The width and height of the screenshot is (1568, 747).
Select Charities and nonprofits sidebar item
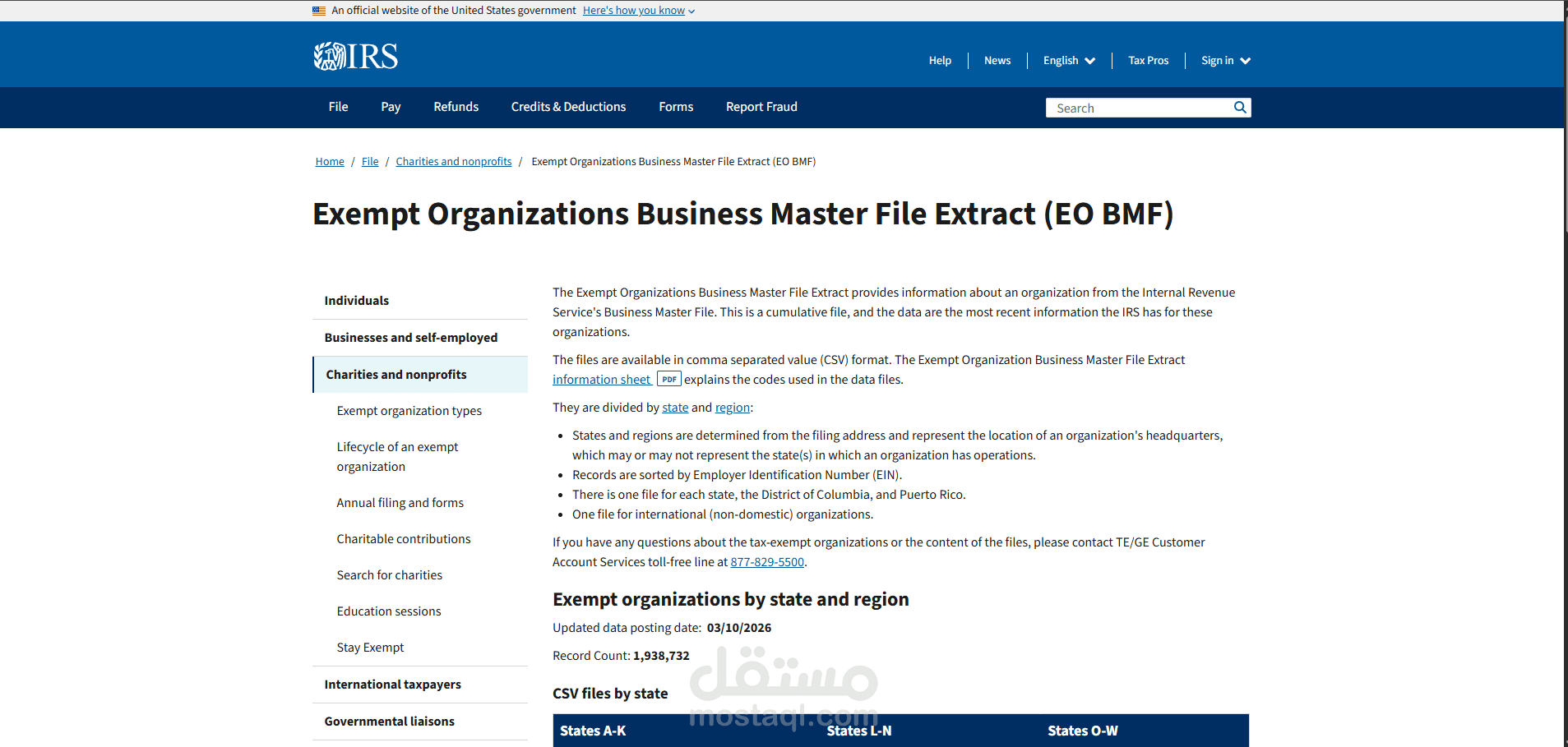(420, 375)
